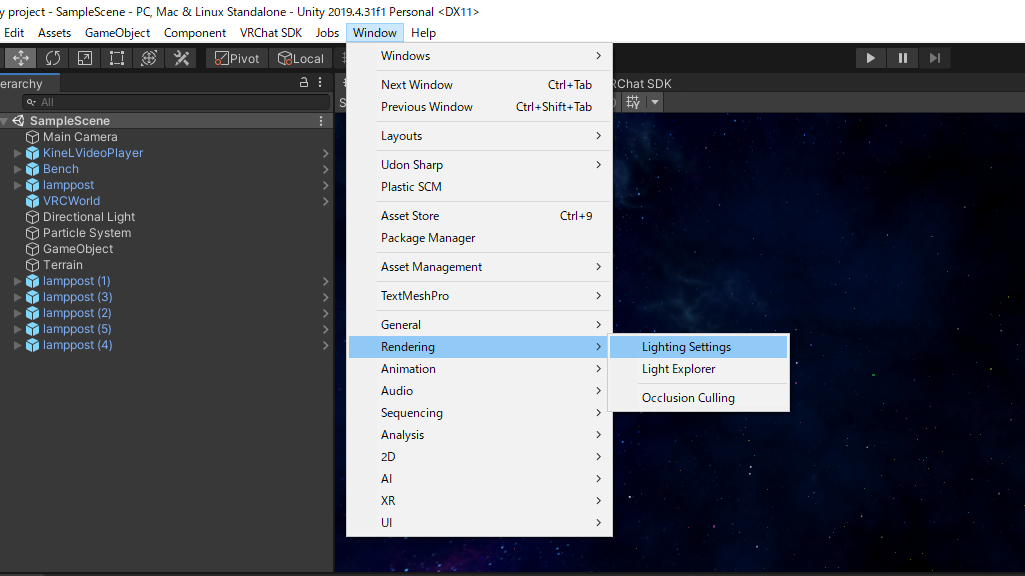Select the Rotate tool
Viewport: 1025px width, 576px height.
(x=52, y=58)
